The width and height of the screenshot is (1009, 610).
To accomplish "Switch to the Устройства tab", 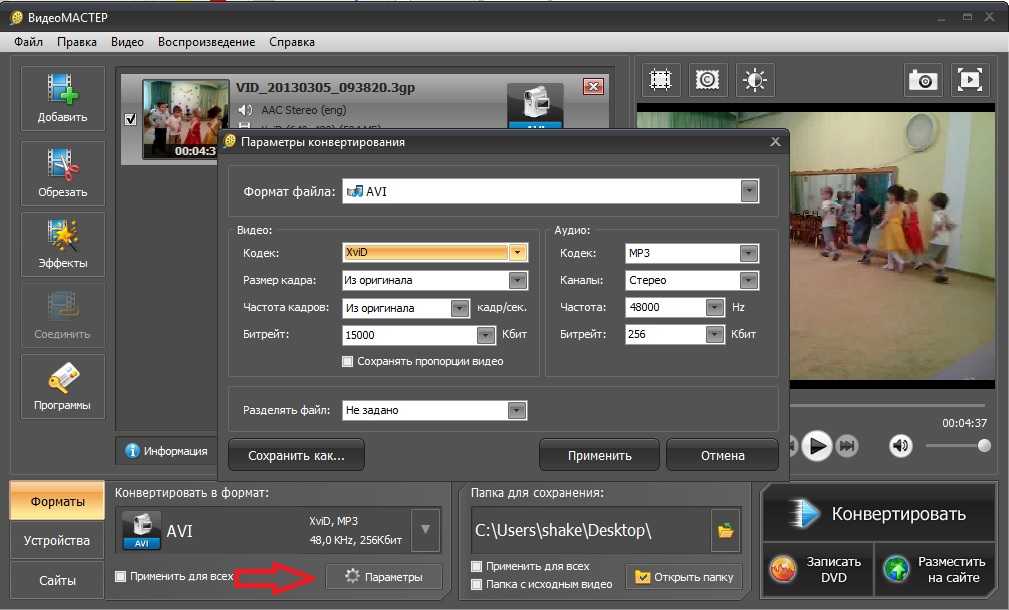I will (57, 541).
